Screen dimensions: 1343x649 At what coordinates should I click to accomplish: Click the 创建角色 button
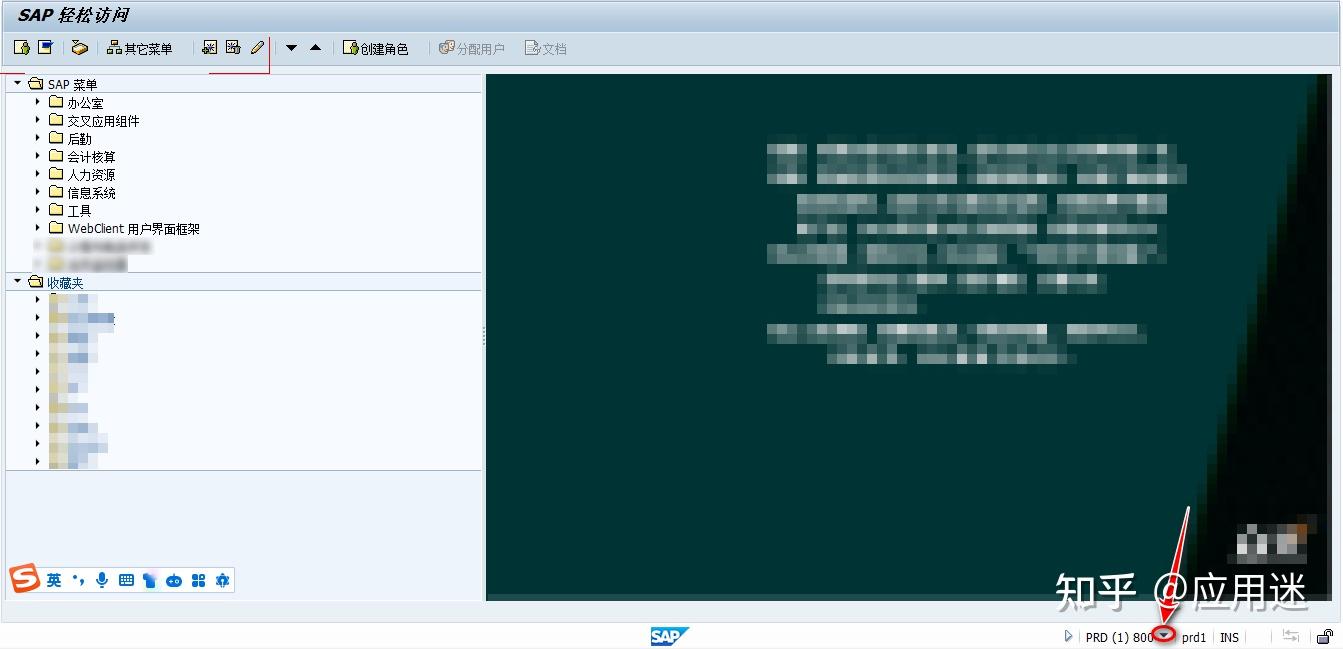(375, 48)
